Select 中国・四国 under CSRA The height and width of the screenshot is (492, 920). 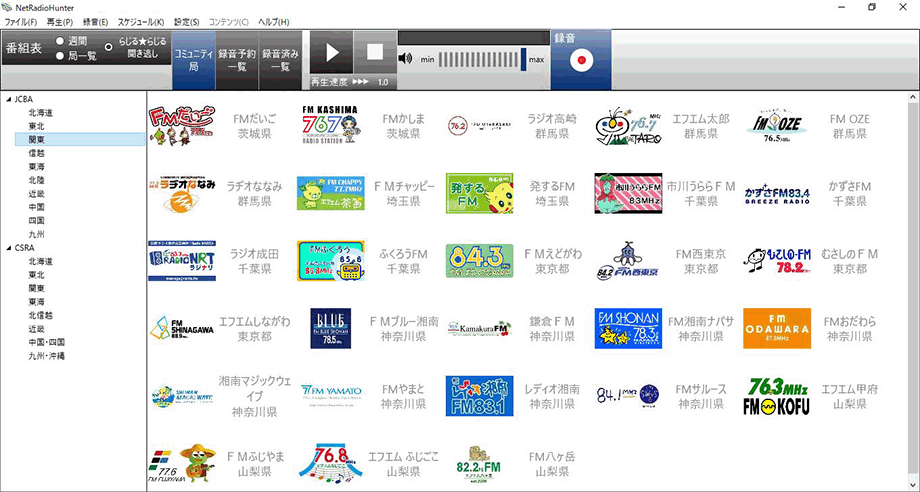pos(46,342)
